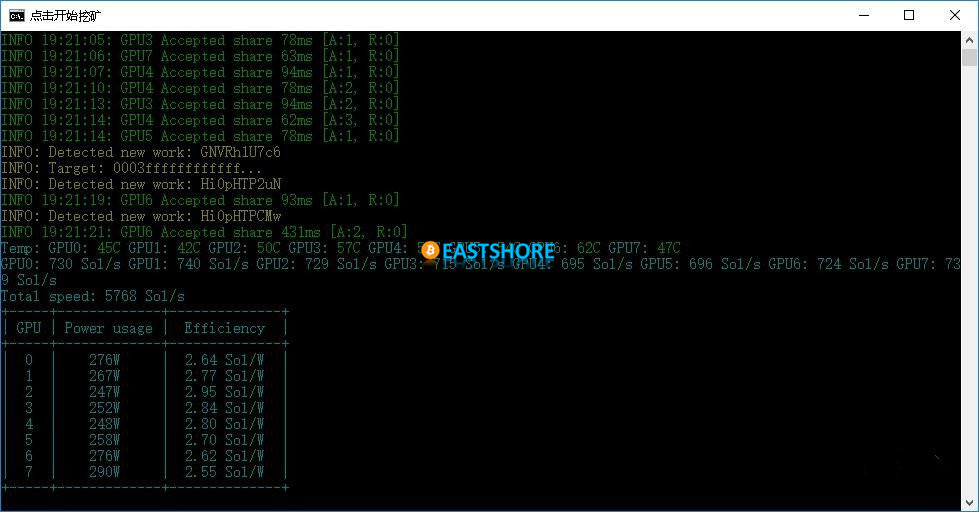The width and height of the screenshot is (979, 512).
Task: Click the GPU1: 740 Sol/s speed reading
Action: click(189, 264)
